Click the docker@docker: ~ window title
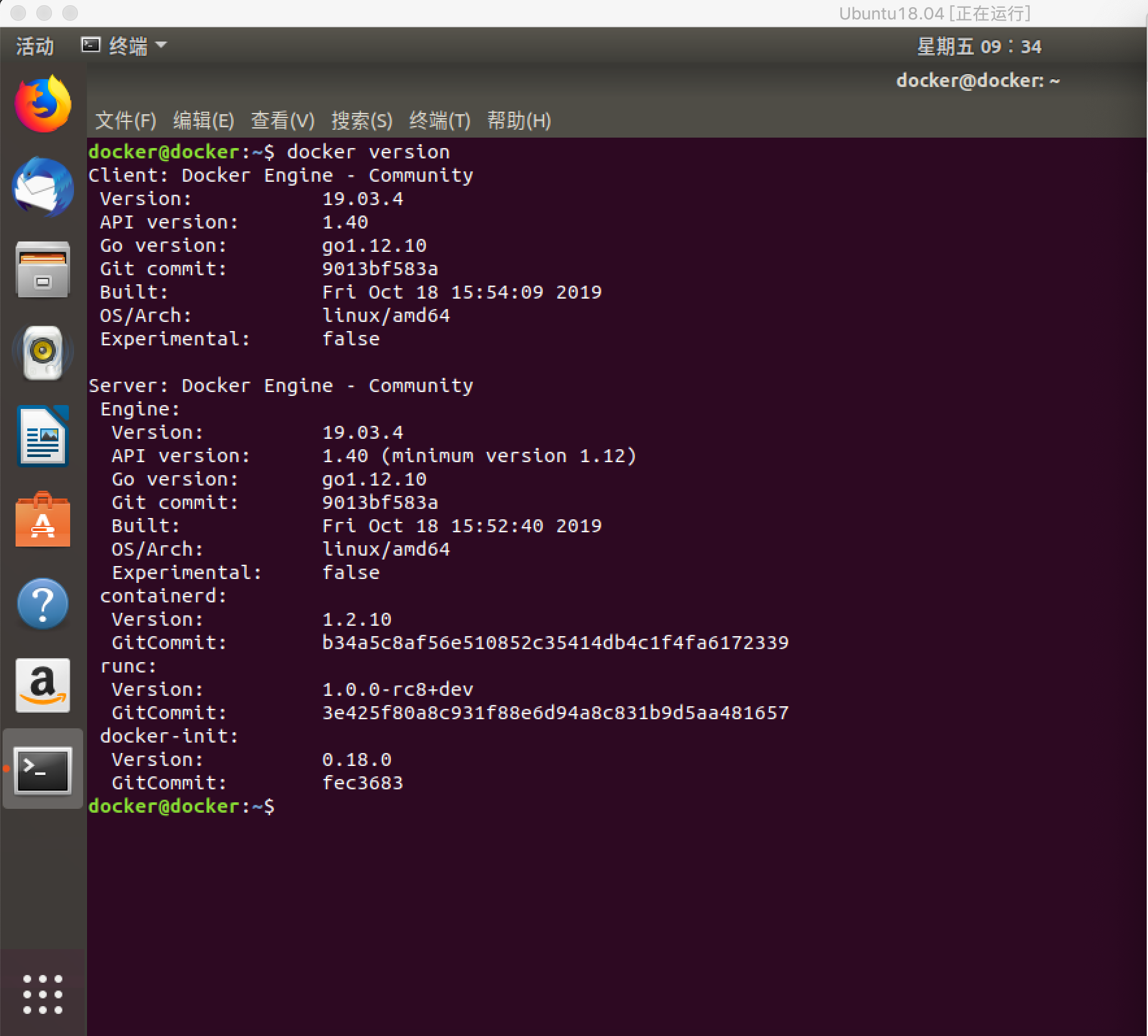This screenshot has width=1148, height=1036. 978,80
